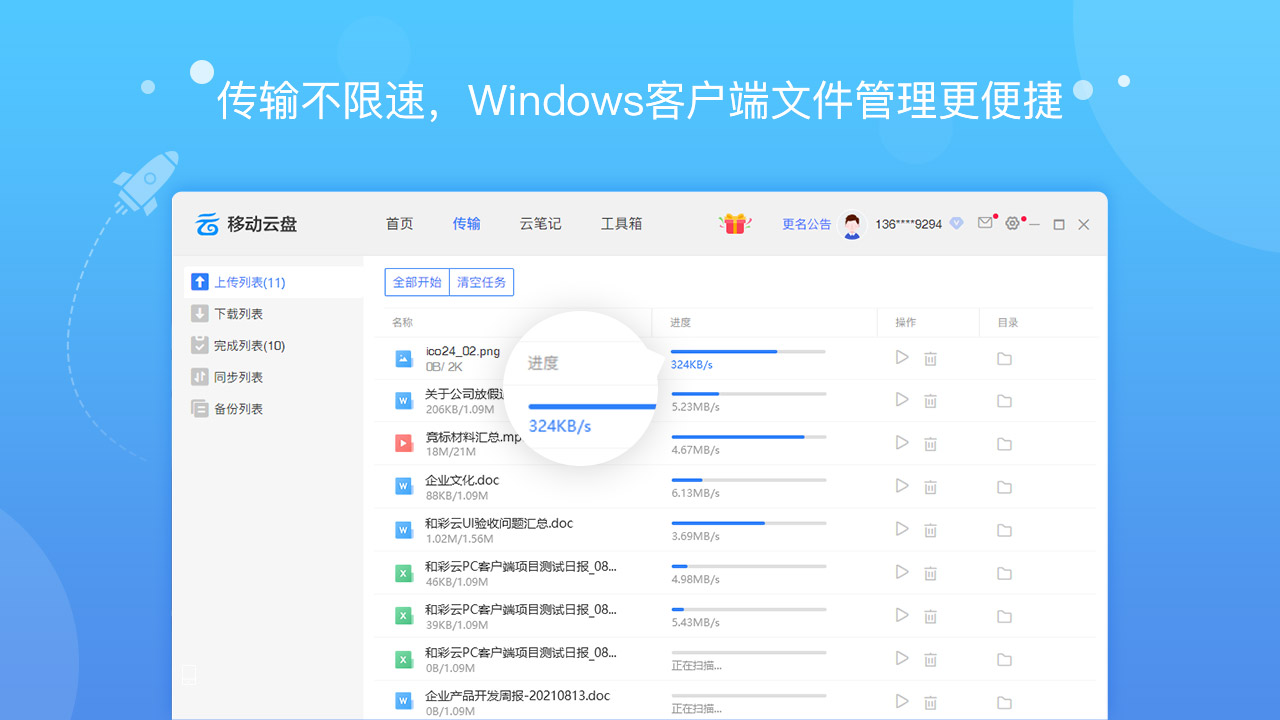Open folder for ico24_02.png
This screenshot has height=720, width=1280.
pyautogui.click(x=1004, y=358)
